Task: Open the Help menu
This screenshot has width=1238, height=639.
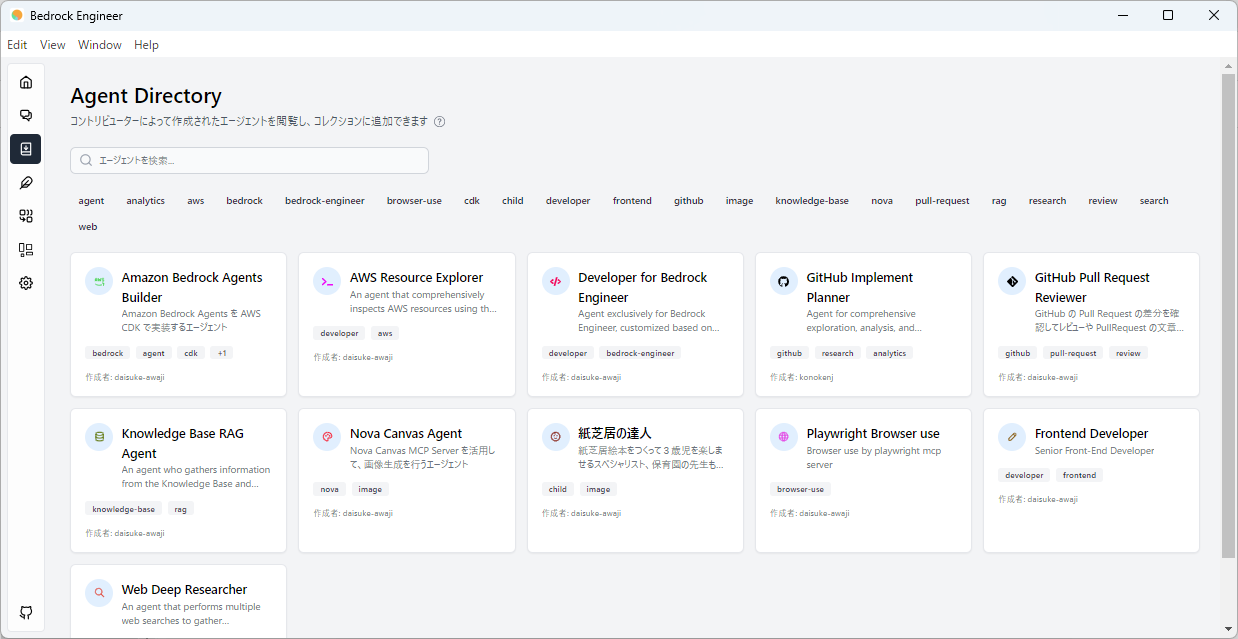Action: click(x=146, y=45)
